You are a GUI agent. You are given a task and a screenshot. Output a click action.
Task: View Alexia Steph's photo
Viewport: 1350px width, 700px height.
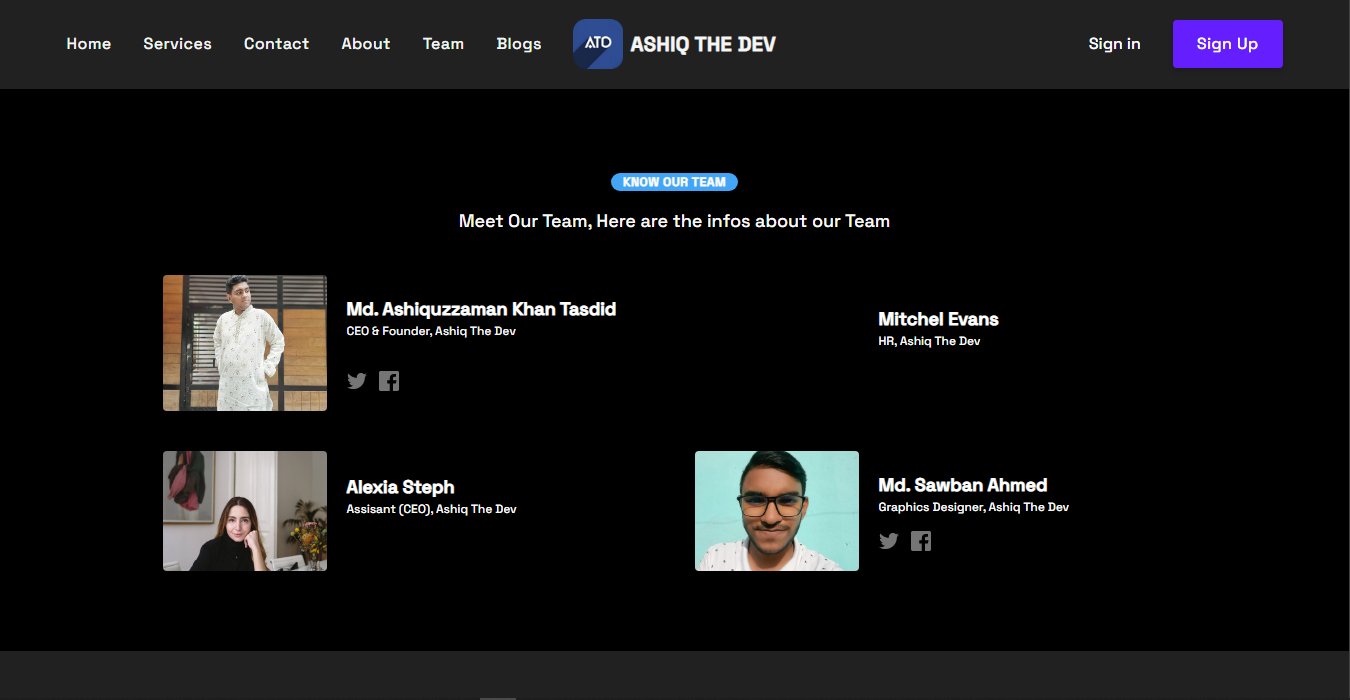click(244, 511)
